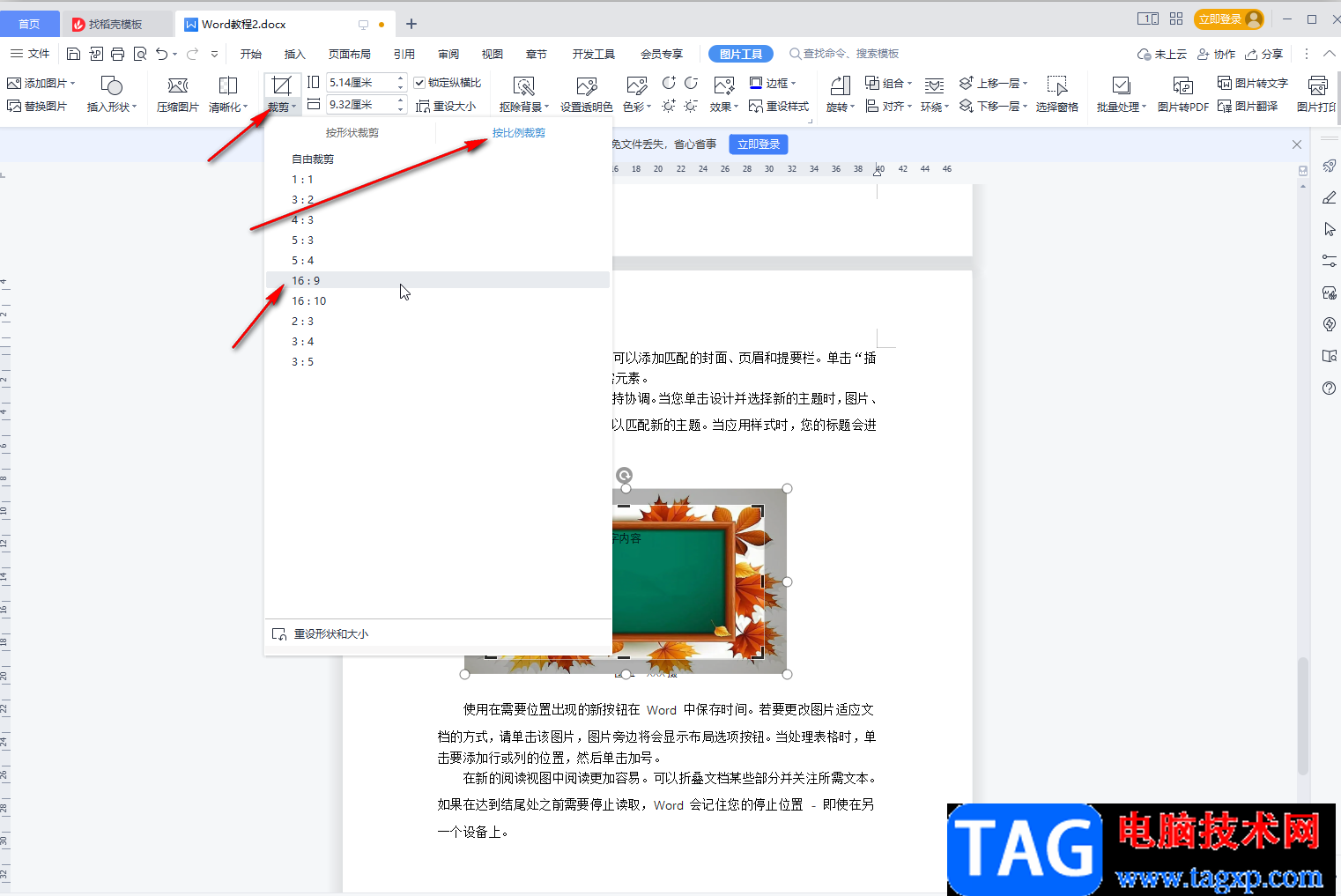Click the Replace Picture (替换图片) button
1341x896 pixels.
pos(37,107)
